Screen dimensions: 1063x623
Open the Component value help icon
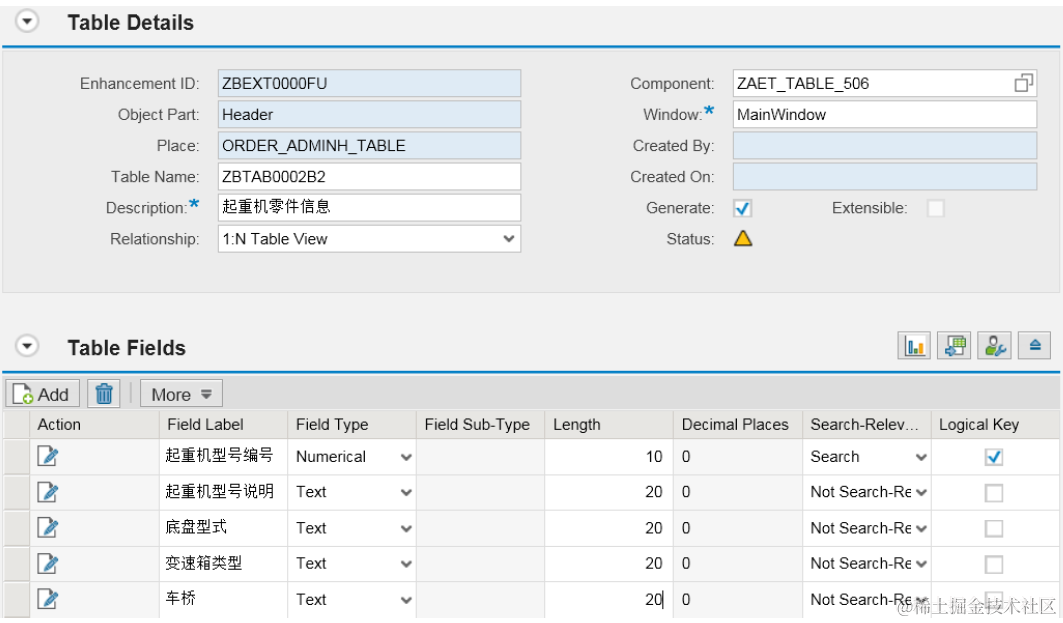coord(1023,83)
